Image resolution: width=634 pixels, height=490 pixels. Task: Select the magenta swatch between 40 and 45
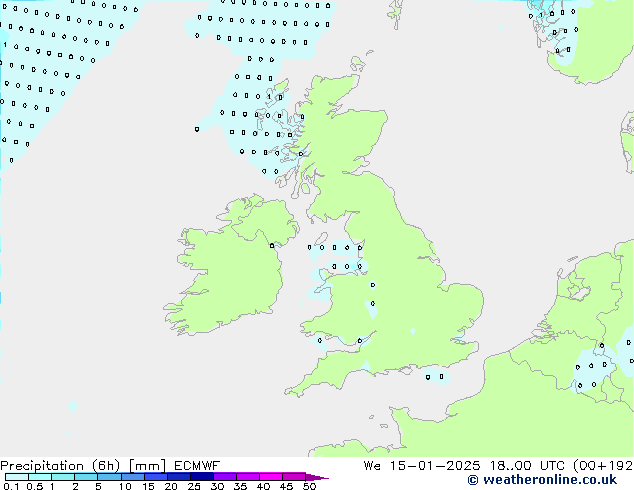tap(271, 477)
